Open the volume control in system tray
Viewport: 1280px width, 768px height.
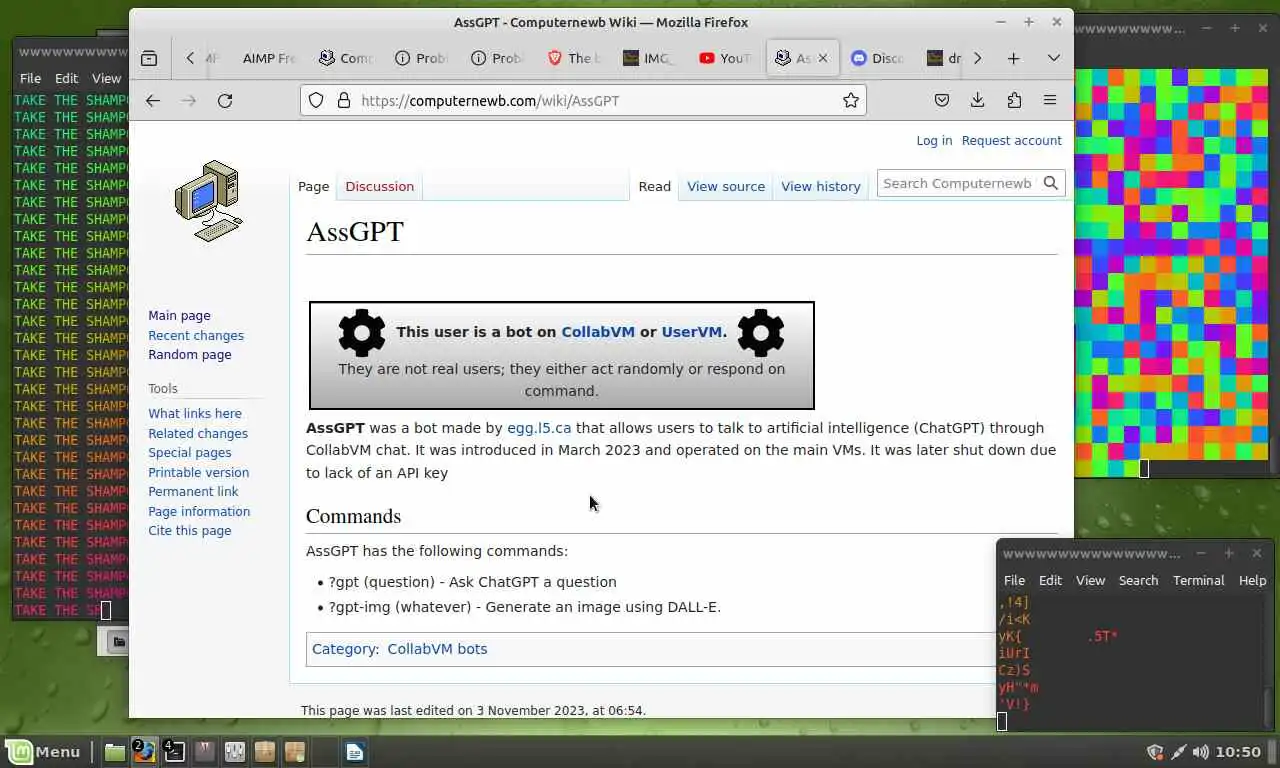pos(1200,752)
